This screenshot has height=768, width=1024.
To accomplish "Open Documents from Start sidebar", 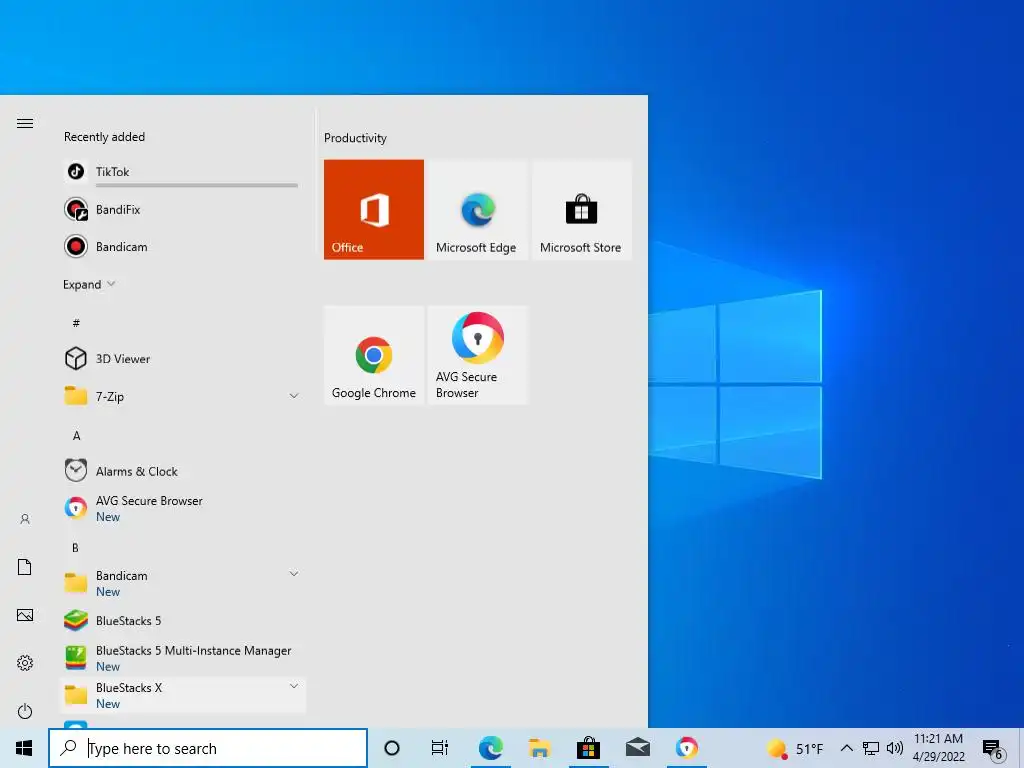I will tap(25, 567).
